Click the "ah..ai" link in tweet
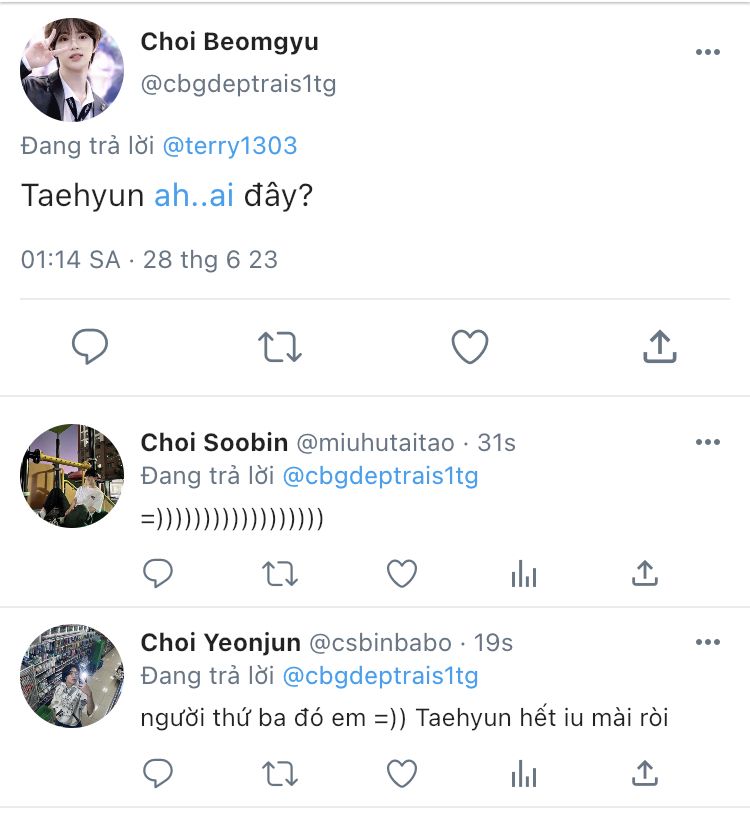 click(x=194, y=196)
